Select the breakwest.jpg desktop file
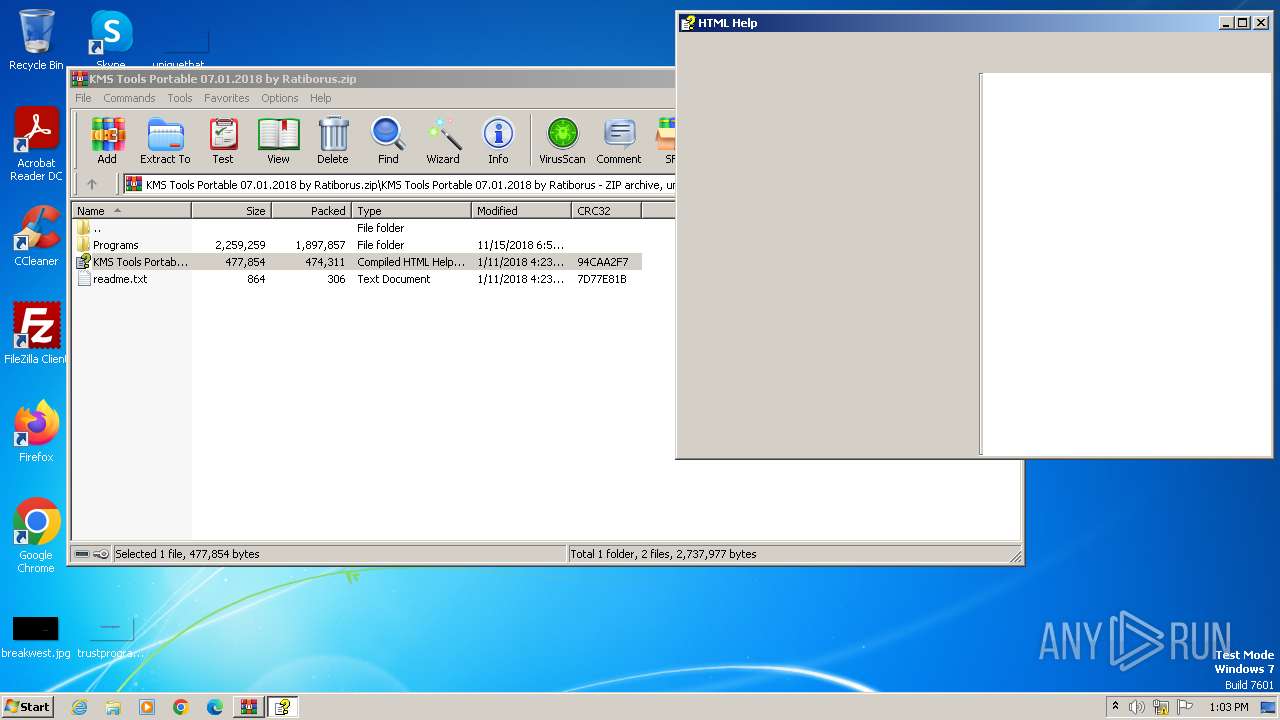 coord(36,637)
